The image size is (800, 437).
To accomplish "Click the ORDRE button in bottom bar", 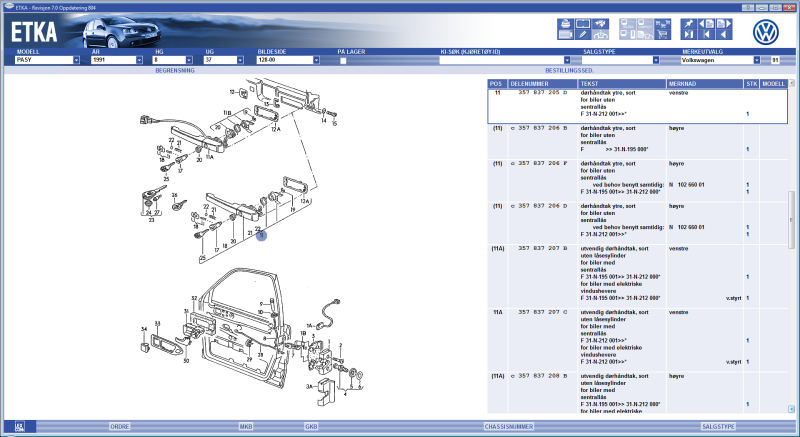I will click(x=119, y=427).
